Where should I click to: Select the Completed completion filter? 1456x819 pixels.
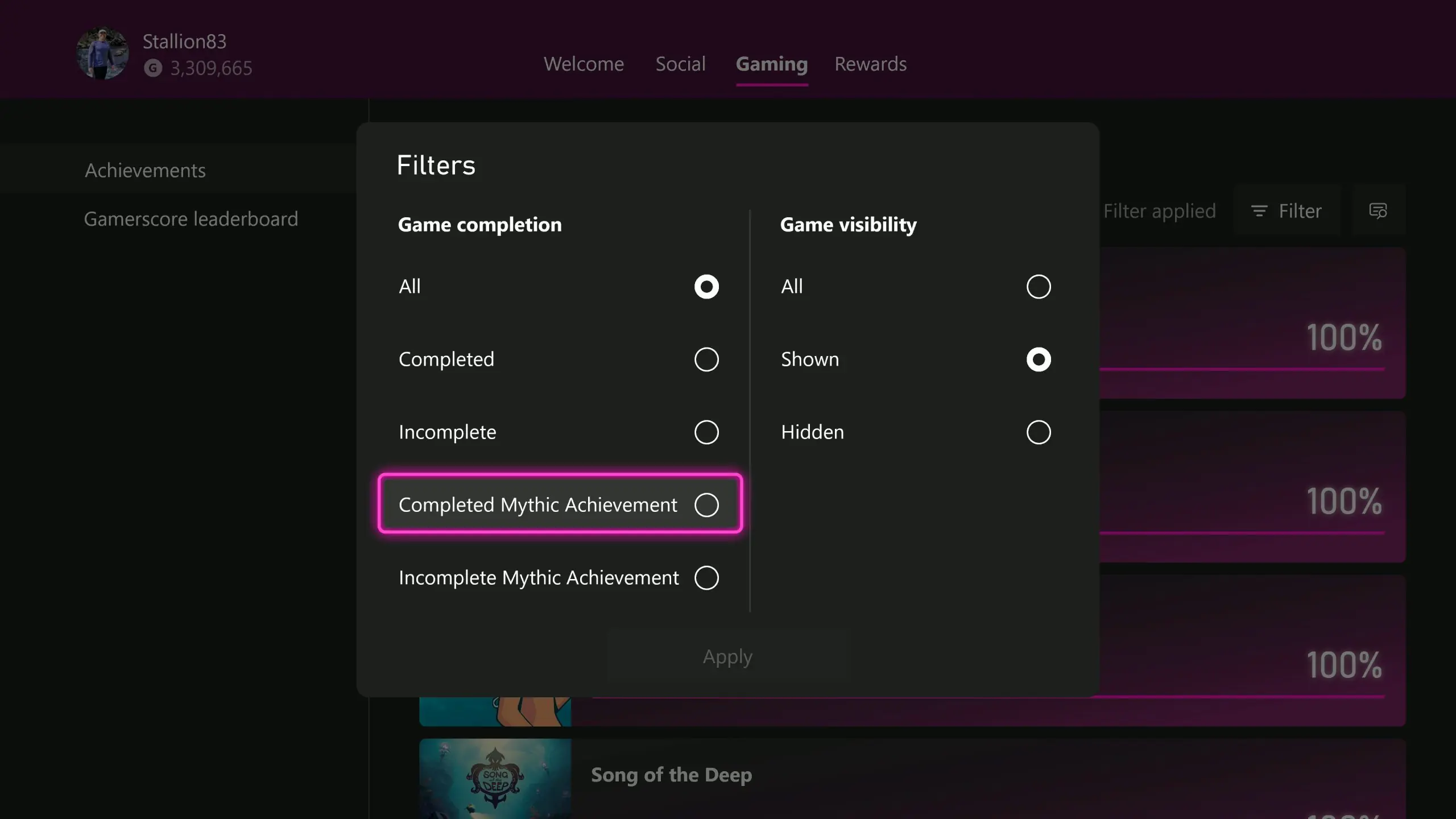[560, 359]
